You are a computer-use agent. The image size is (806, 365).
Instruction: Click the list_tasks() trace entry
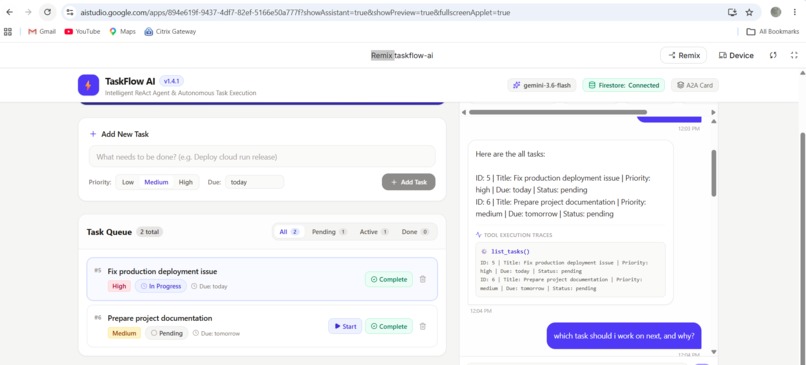coord(506,251)
